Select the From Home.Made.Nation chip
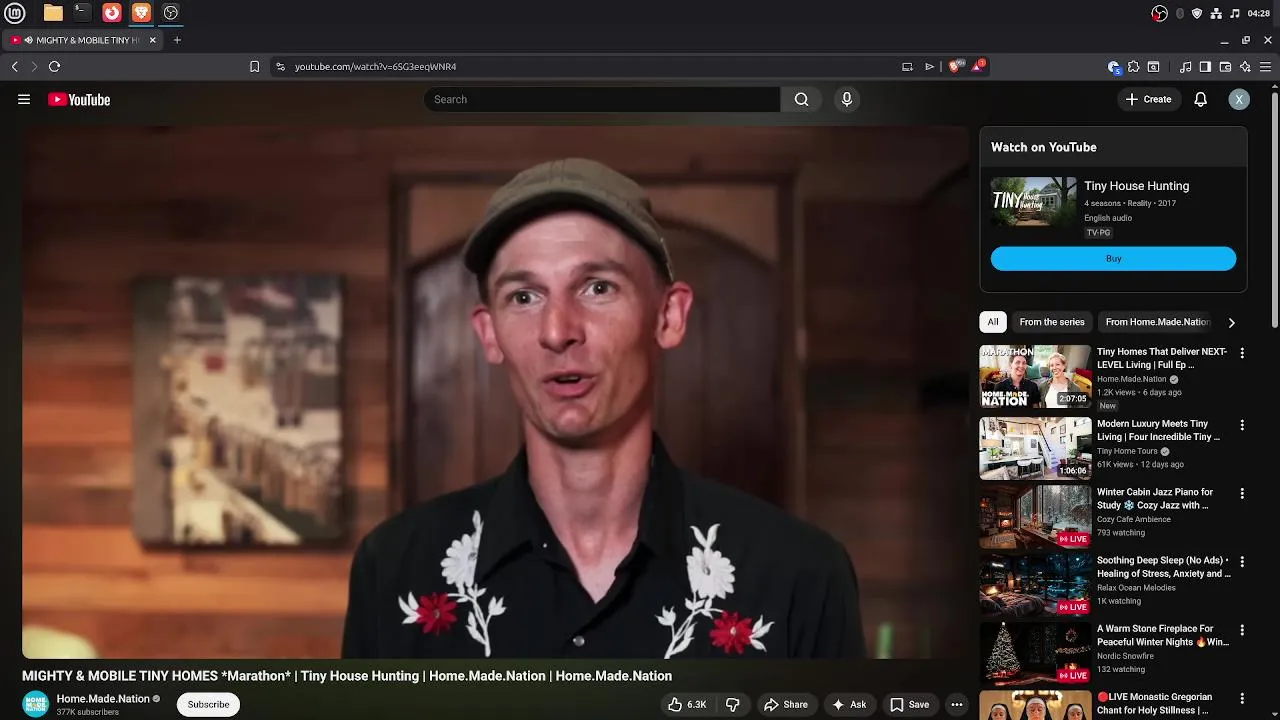The width and height of the screenshot is (1280, 720). [1157, 322]
